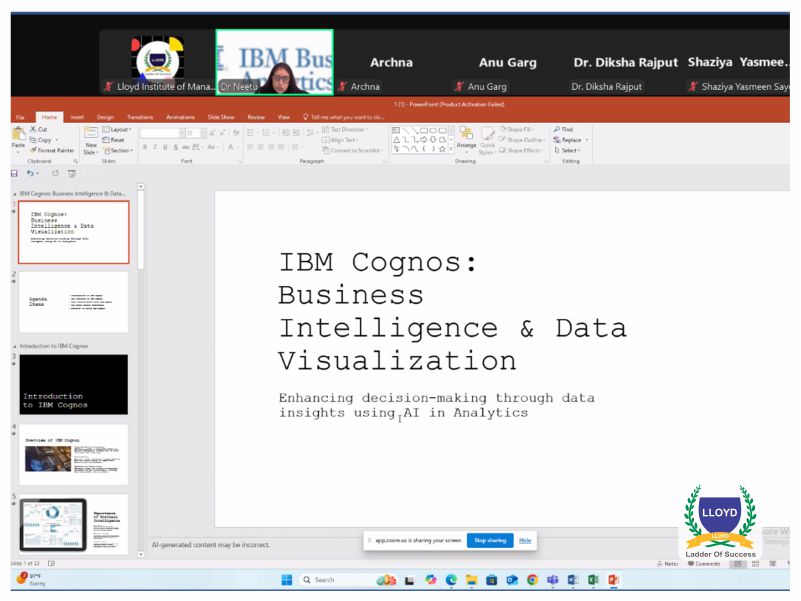Open Microsoft Teams from the taskbar
This screenshot has height=601, width=801.
[553, 580]
